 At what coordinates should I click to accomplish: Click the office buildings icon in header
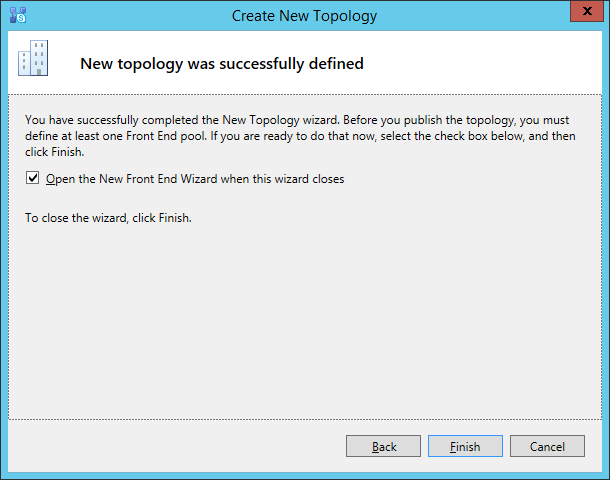click(33, 58)
